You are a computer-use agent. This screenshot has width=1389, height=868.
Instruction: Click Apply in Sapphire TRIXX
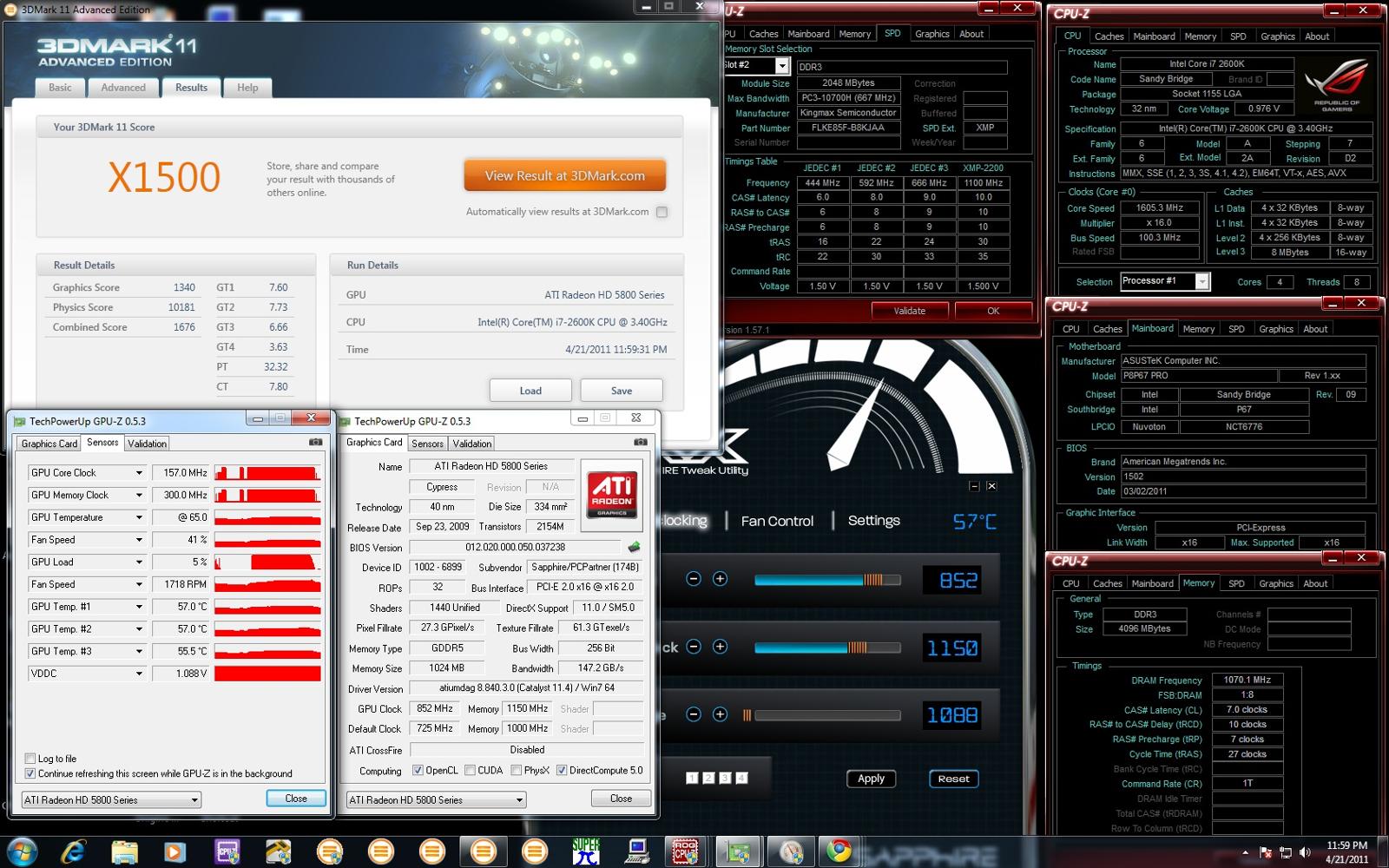tap(871, 779)
